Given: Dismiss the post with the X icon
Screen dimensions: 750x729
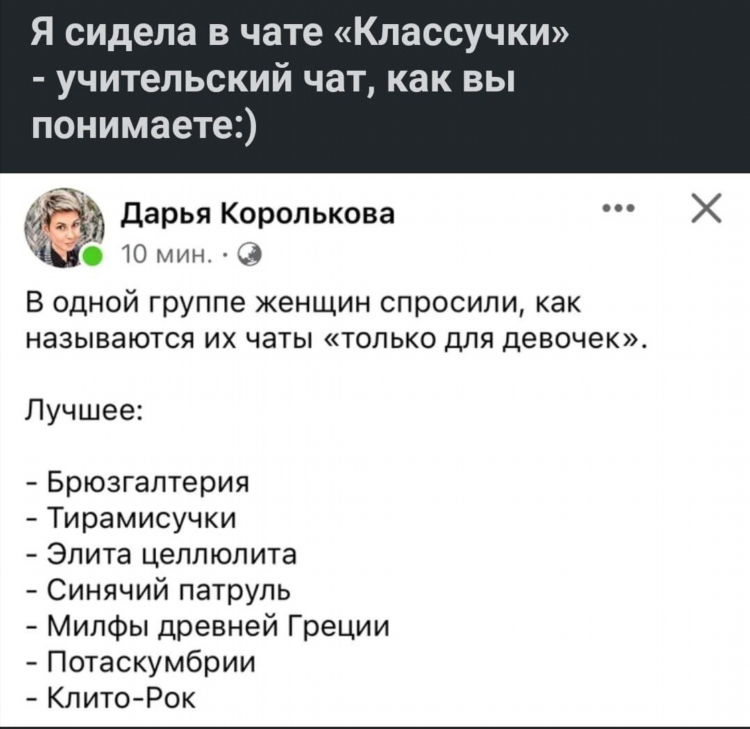Looking at the screenshot, I should pyautogui.click(x=706, y=208).
